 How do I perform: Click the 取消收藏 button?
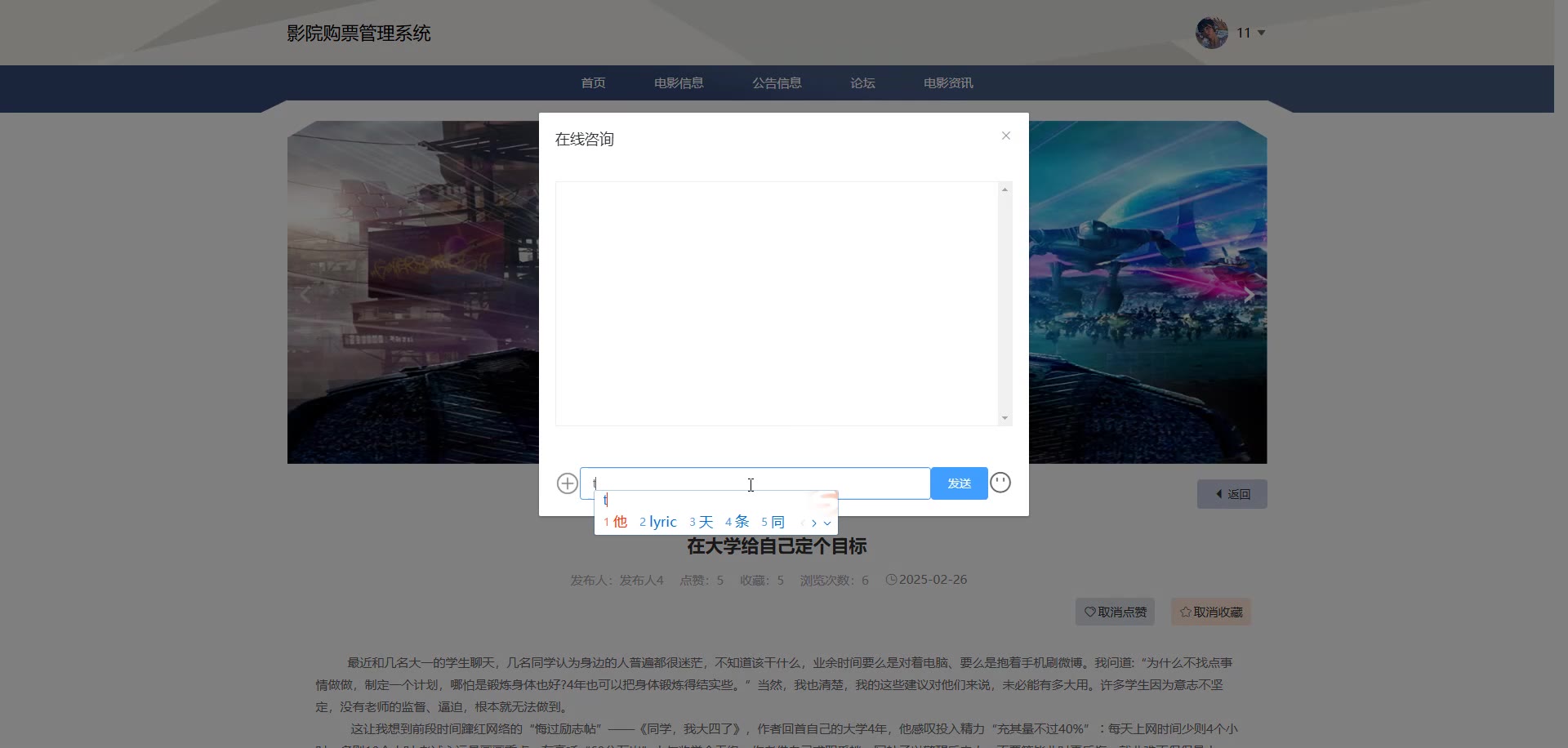pos(1211,612)
